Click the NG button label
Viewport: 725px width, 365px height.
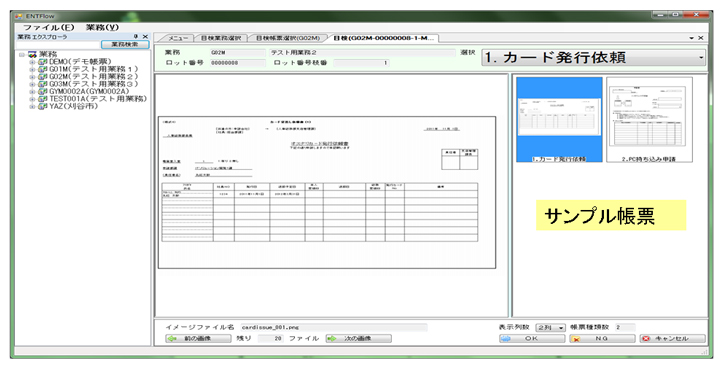(x=602, y=339)
